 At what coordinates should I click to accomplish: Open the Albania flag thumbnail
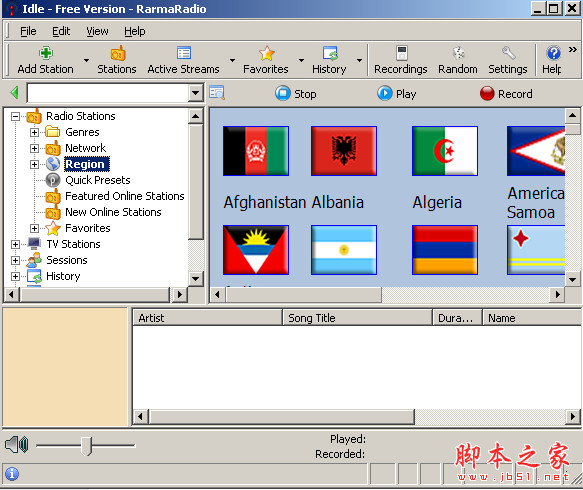344,151
